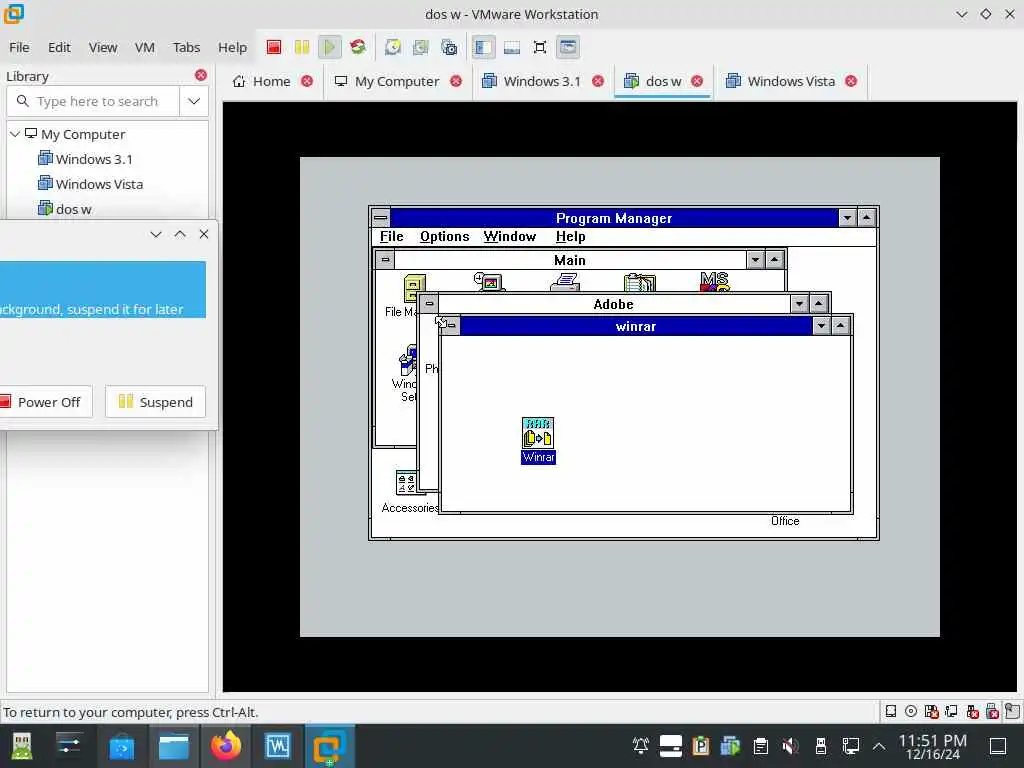This screenshot has width=1024, height=768.
Task: Open the Main window control menu box
Action: click(x=385, y=260)
